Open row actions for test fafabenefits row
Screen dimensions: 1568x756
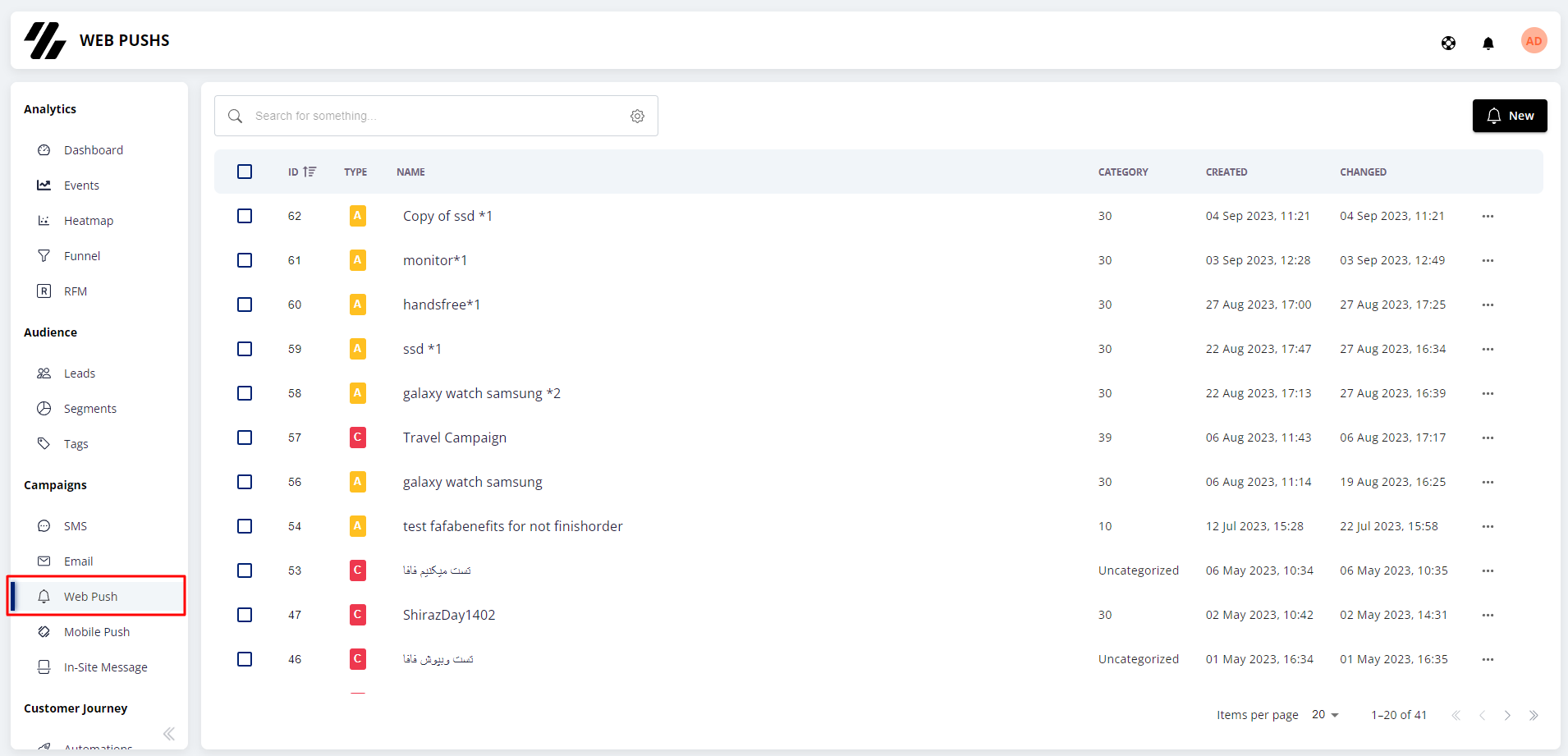click(1488, 526)
